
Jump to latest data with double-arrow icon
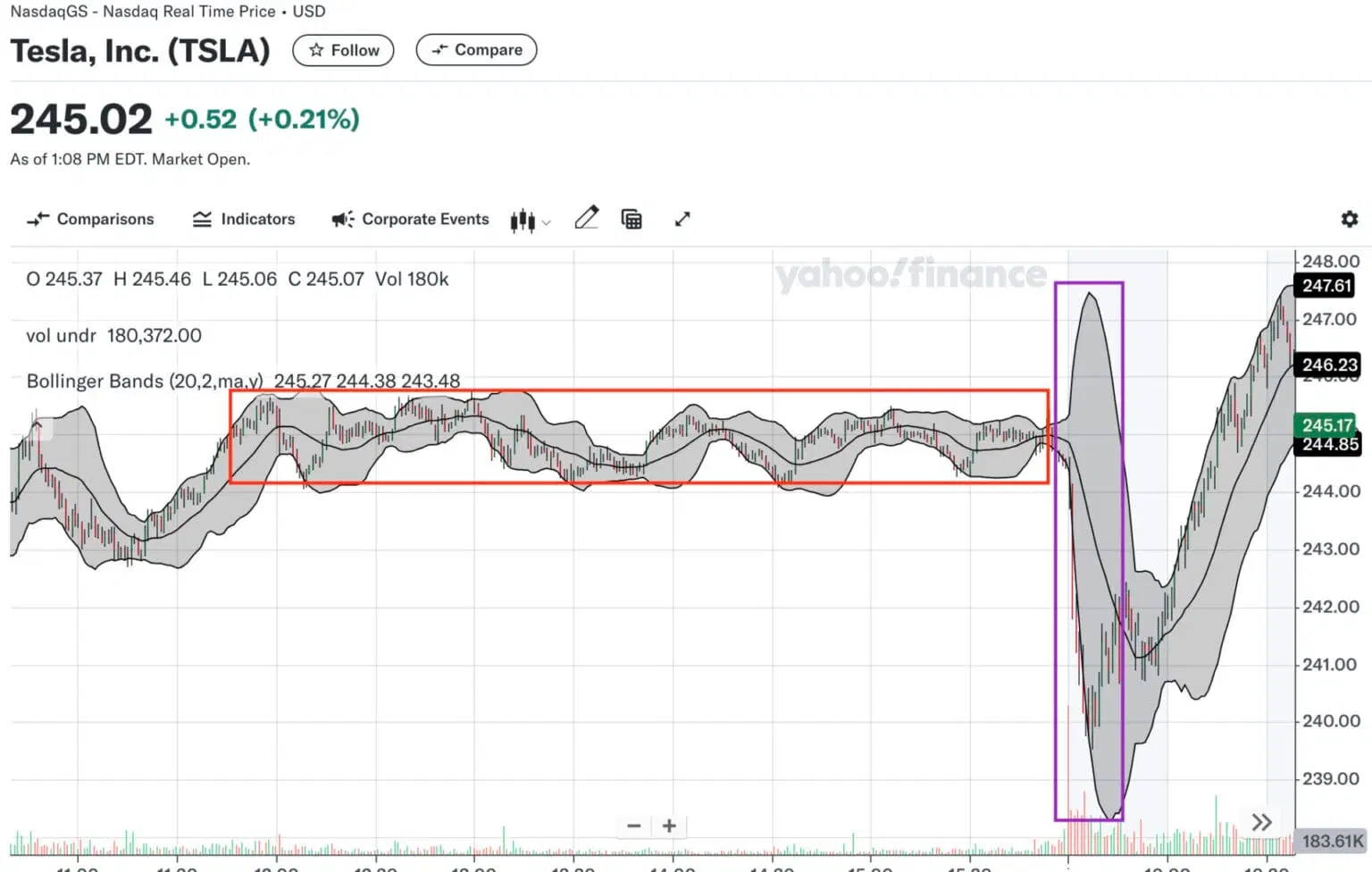[x=1260, y=821]
